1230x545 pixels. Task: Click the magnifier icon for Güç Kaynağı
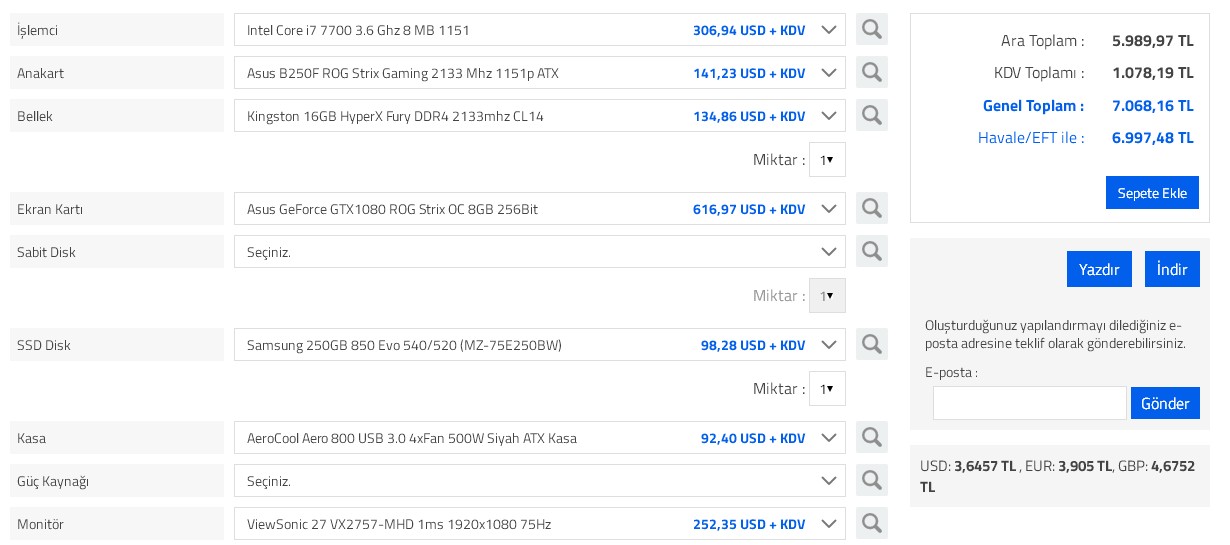tap(871, 481)
